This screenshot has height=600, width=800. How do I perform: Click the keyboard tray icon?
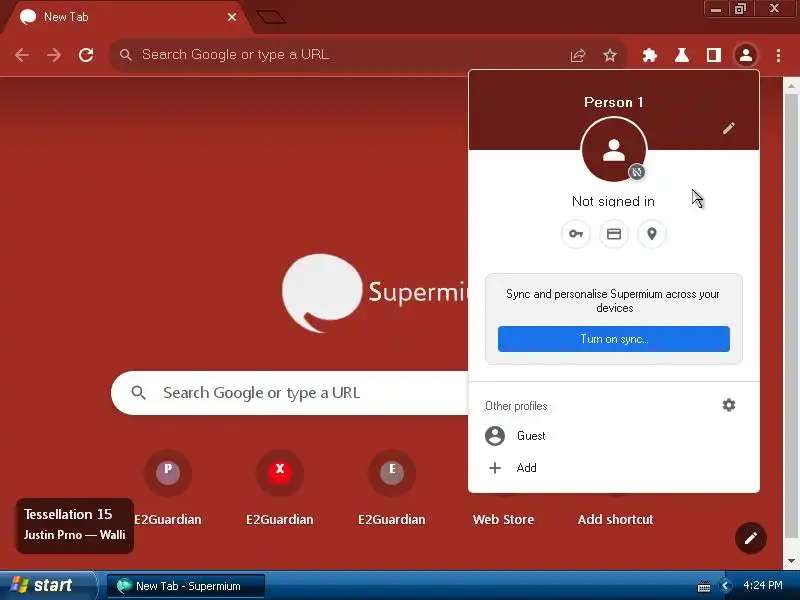[x=704, y=586]
